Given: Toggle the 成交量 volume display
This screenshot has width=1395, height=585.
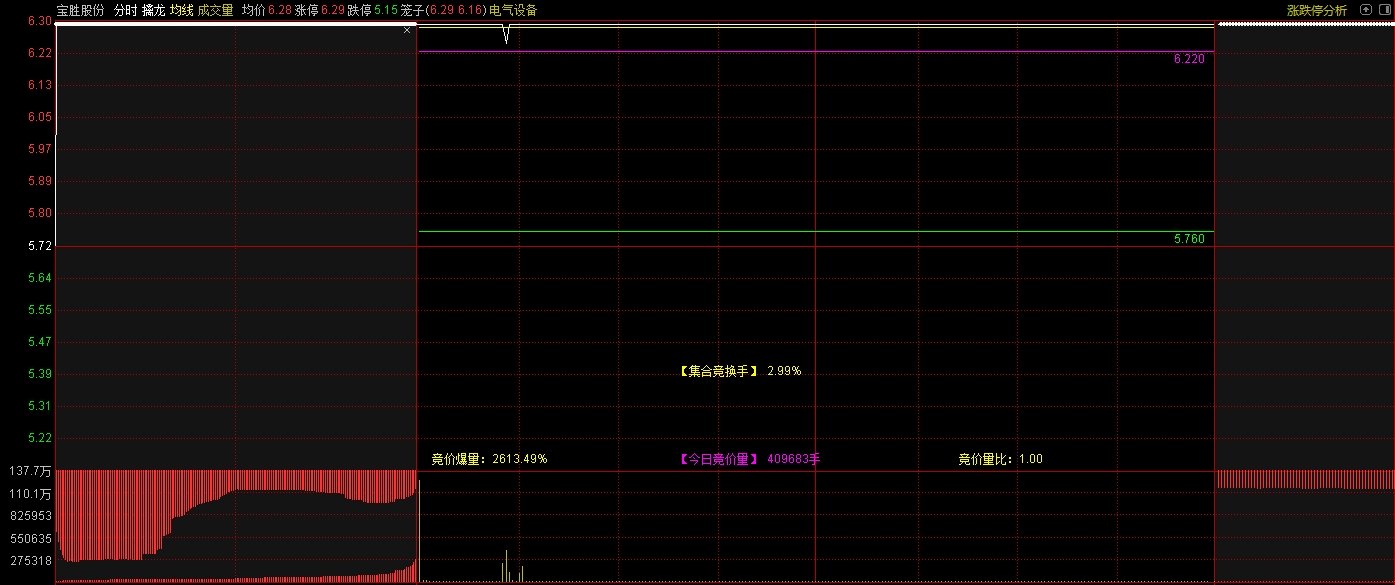Looking at the screenshot, I should (215, 10).
